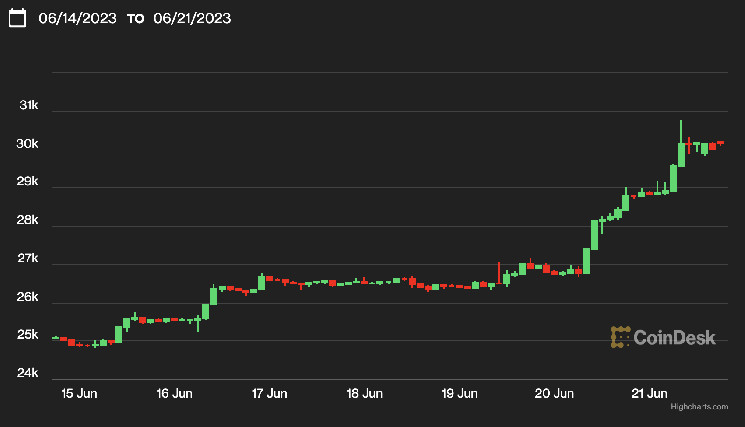Click the 18 Jun date label
Image resolution: width=745 pixels, height=427 pixels.
365,394
